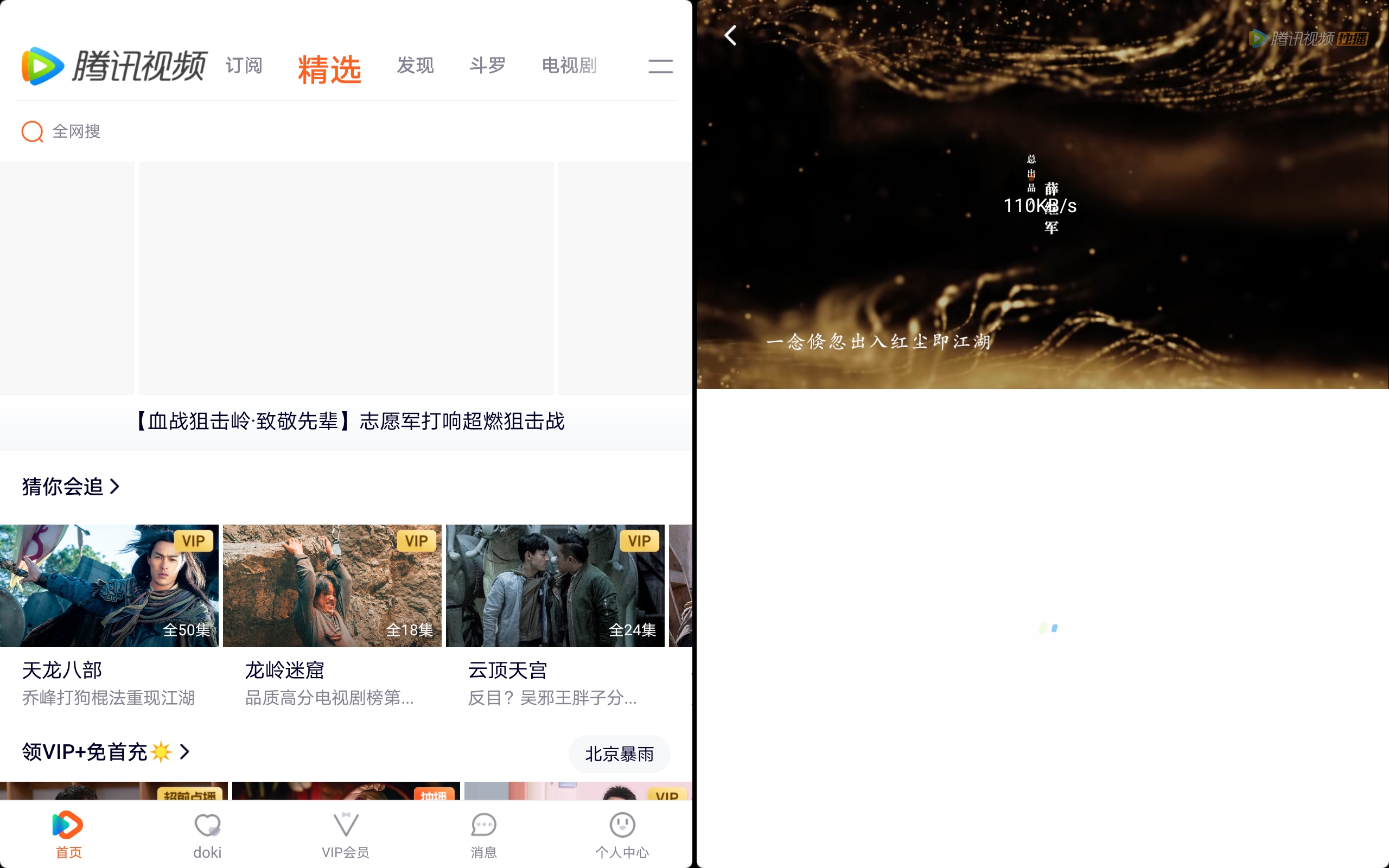Open the 消息 messages tab
The image size is (1389, 868).
pyautogui.click(x=484, y=835)
